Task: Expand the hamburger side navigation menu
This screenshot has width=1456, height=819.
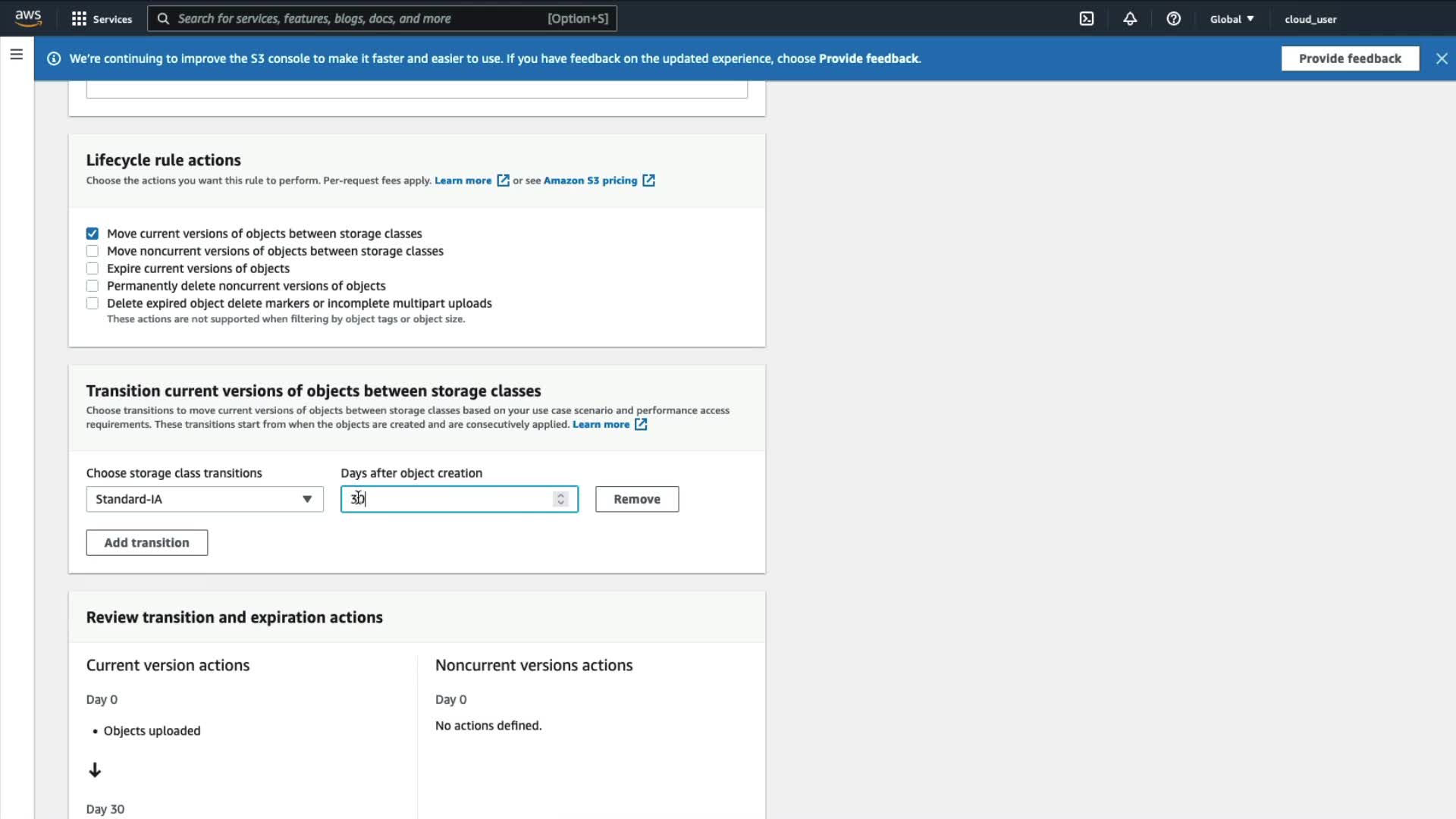Action: (x=17, y=55)
